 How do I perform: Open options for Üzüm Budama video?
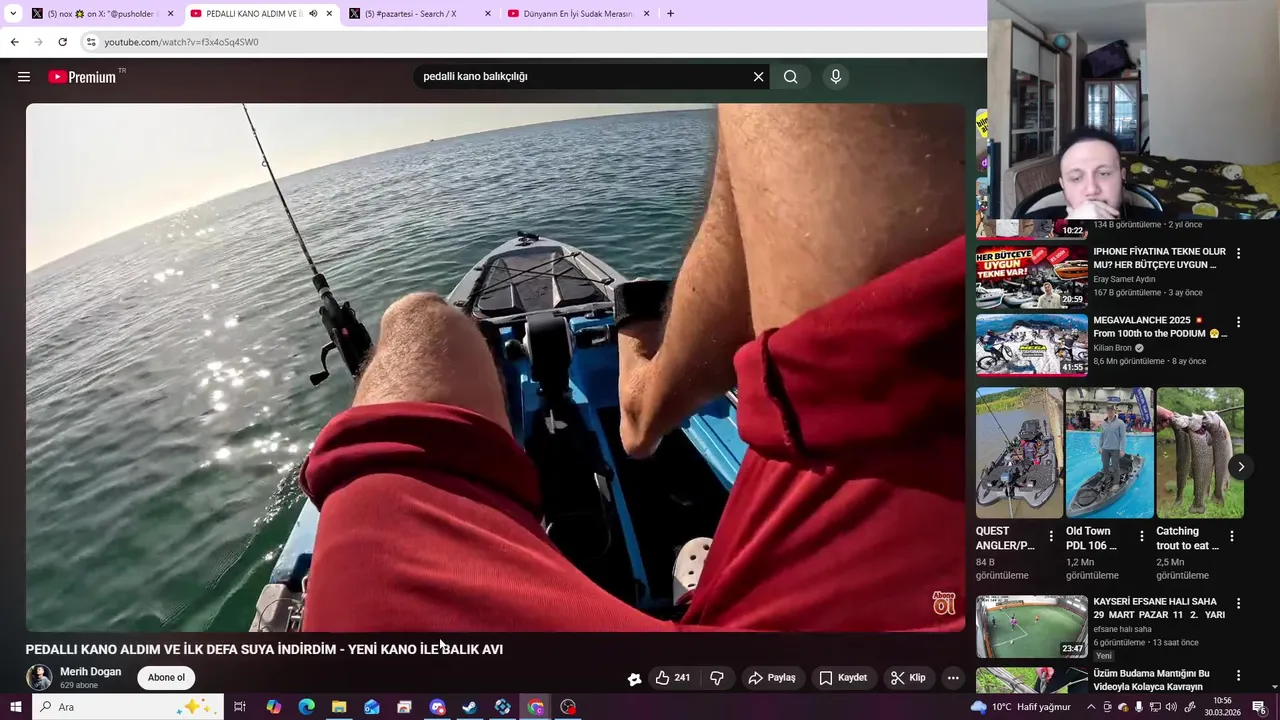(x=1238, y=676)
